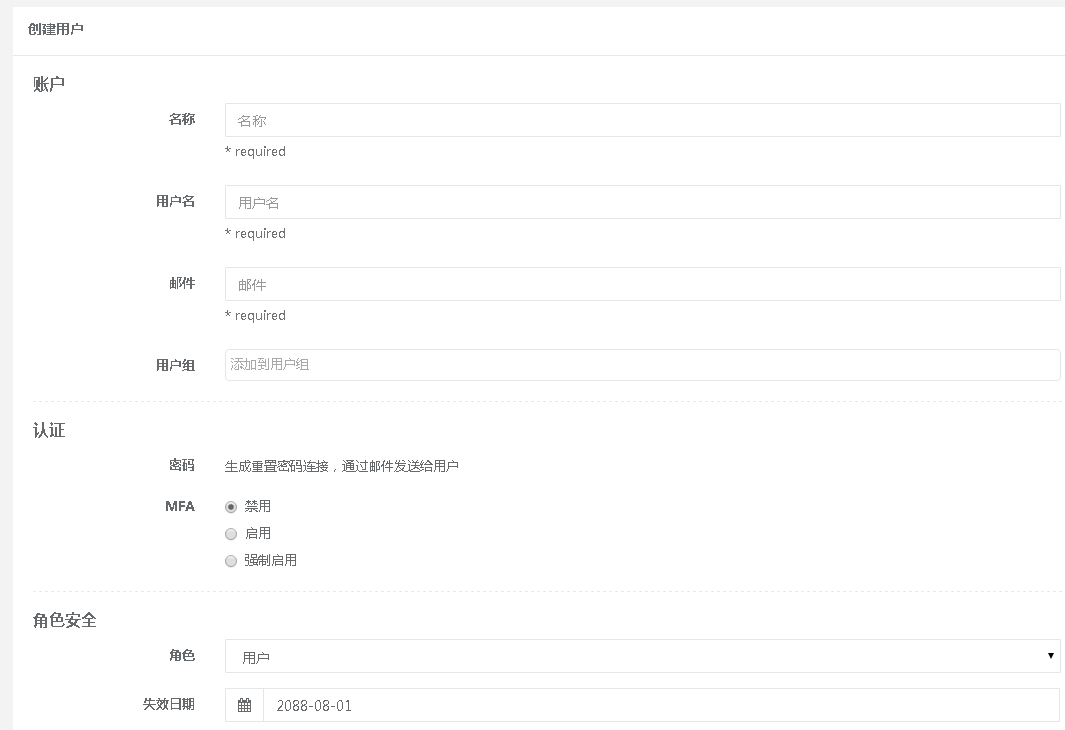The image size is (1065, 730).
Task: Click the 邮件 field label
Action: 182,283
